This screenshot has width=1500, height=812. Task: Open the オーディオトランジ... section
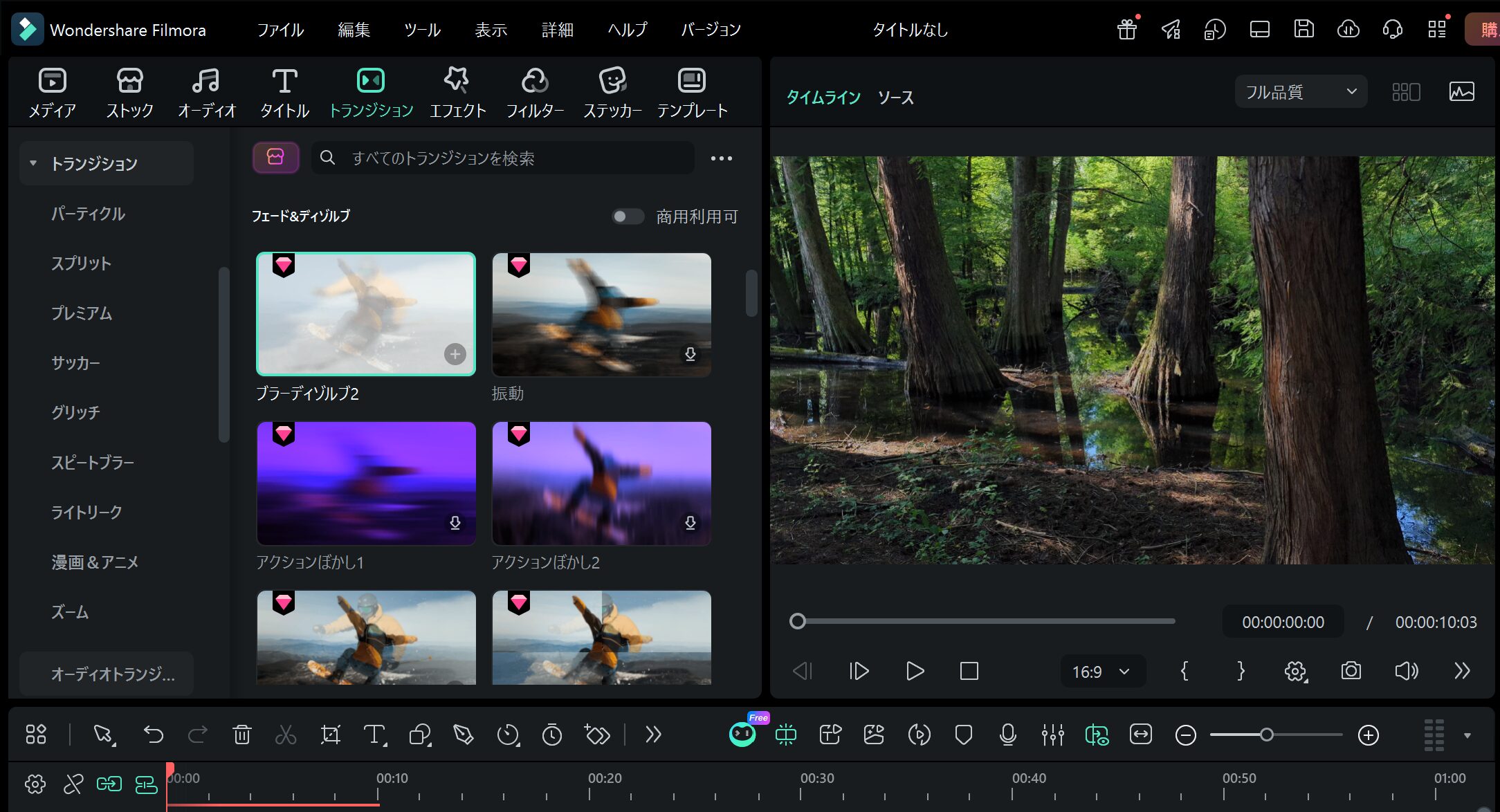tap(107, 674)
